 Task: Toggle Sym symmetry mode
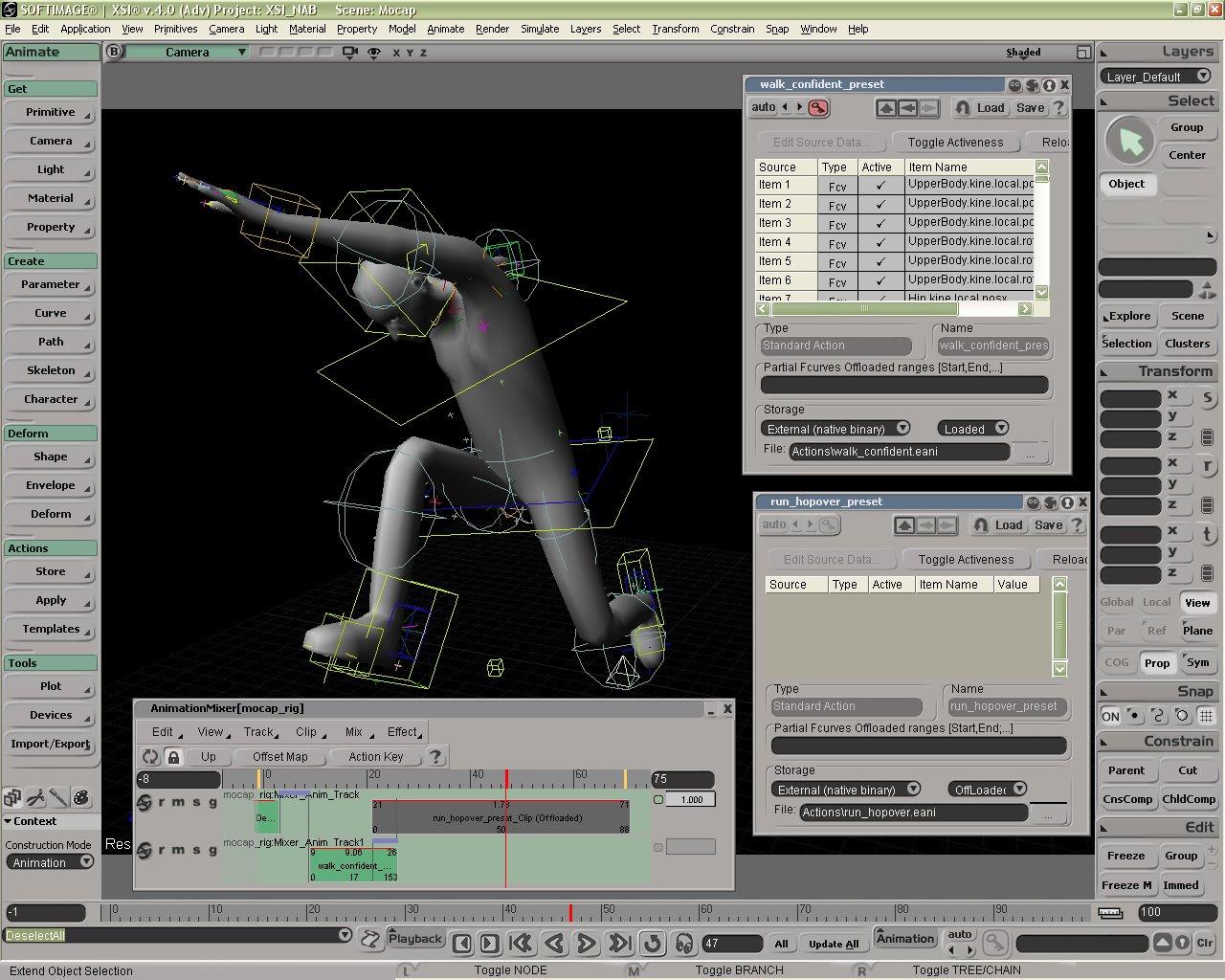1197,663
